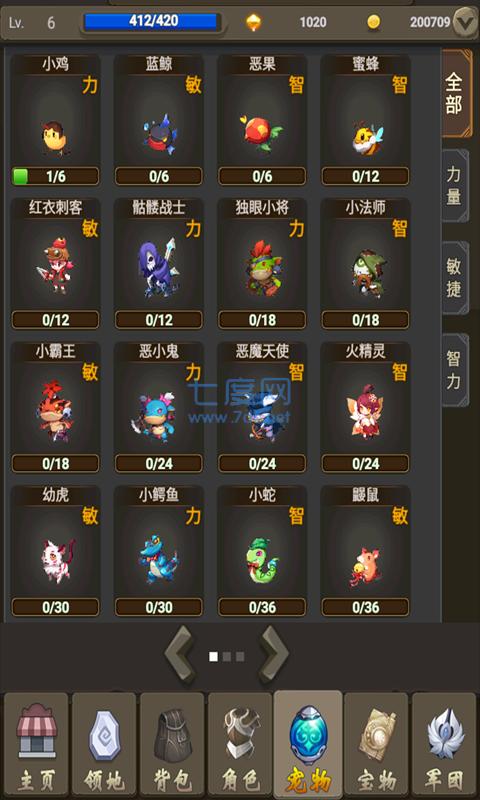The width and height of the screenshot is (480, 800).
Task: Select the 全部 all pets tab
Action: (x=456, y=93)
